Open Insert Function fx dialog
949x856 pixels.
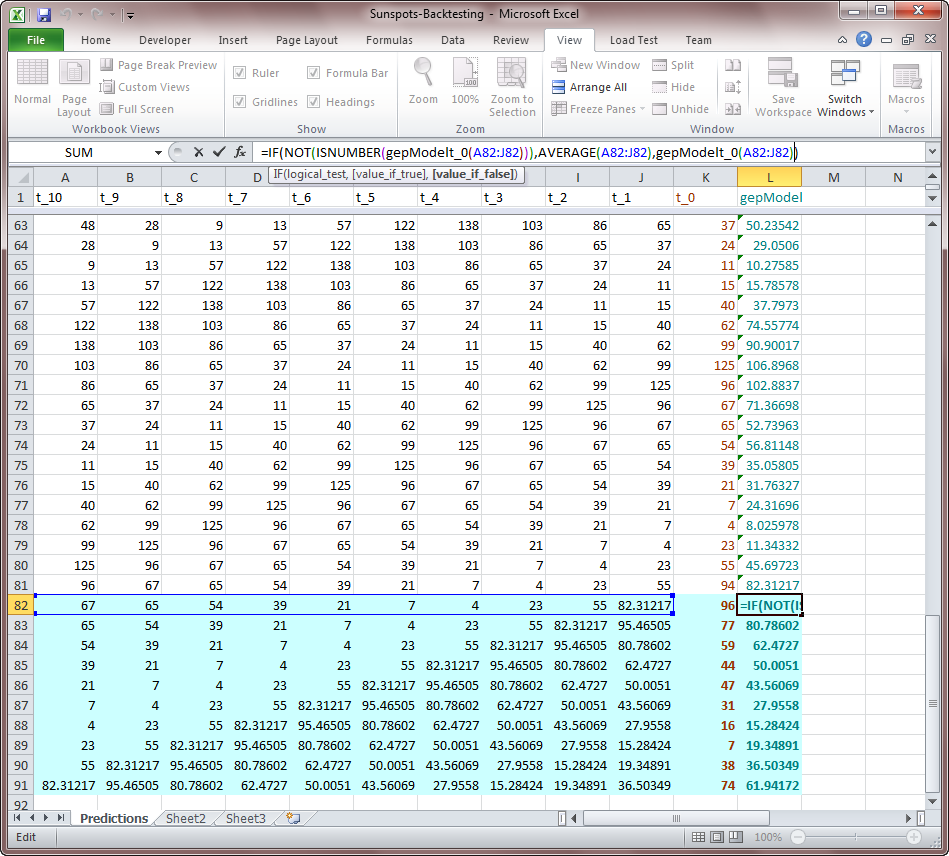[x=240, y=152]
